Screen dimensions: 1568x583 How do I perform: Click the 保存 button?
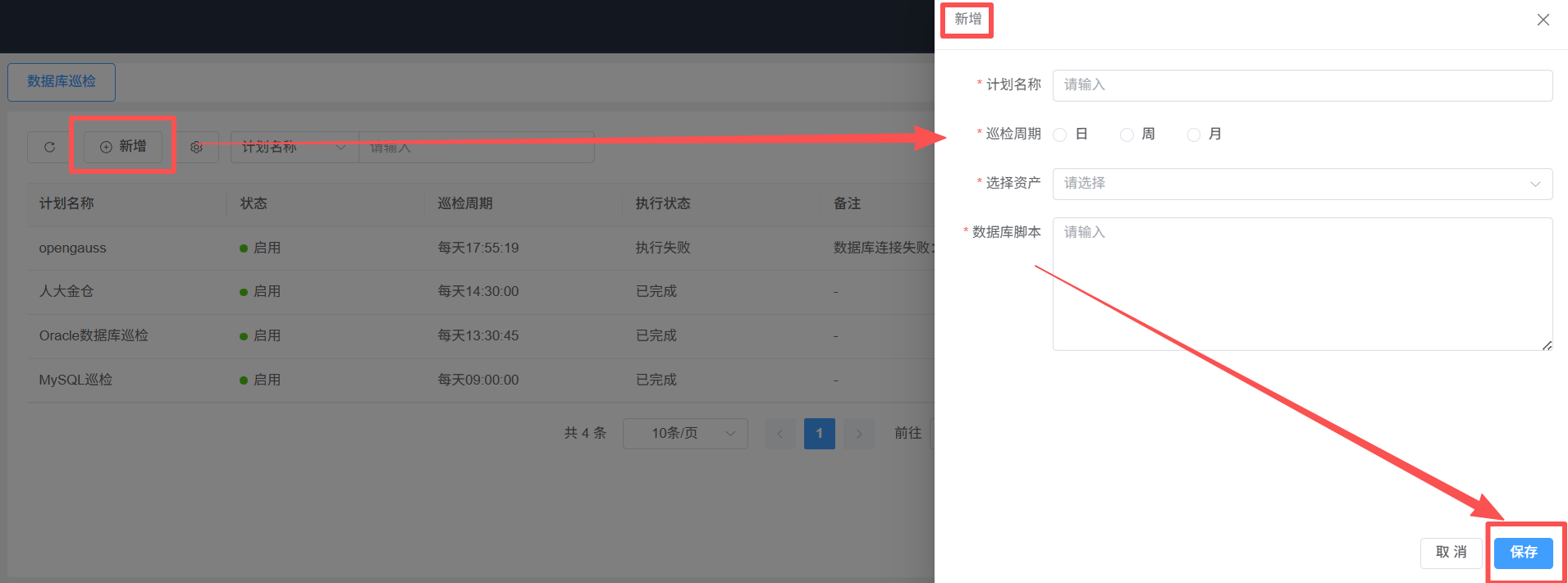1523,553
